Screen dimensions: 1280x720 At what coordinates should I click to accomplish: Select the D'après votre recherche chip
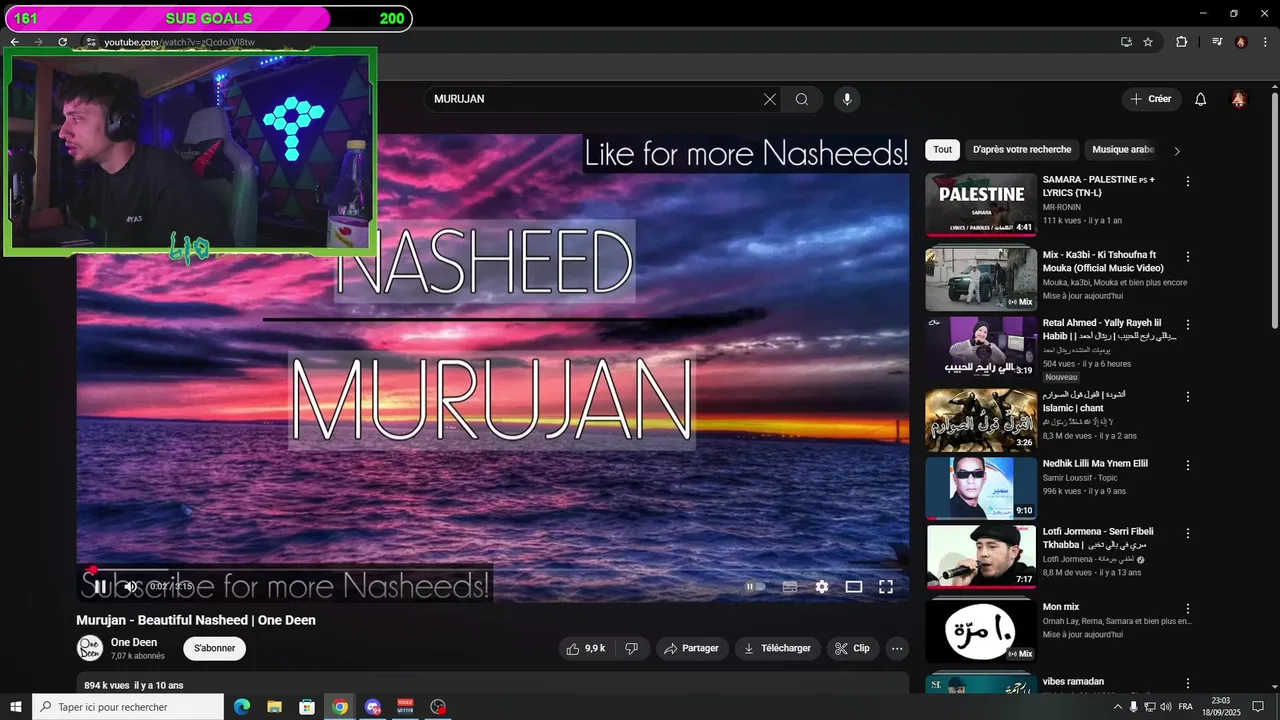pyautogui.click(x=1022, y=150)
